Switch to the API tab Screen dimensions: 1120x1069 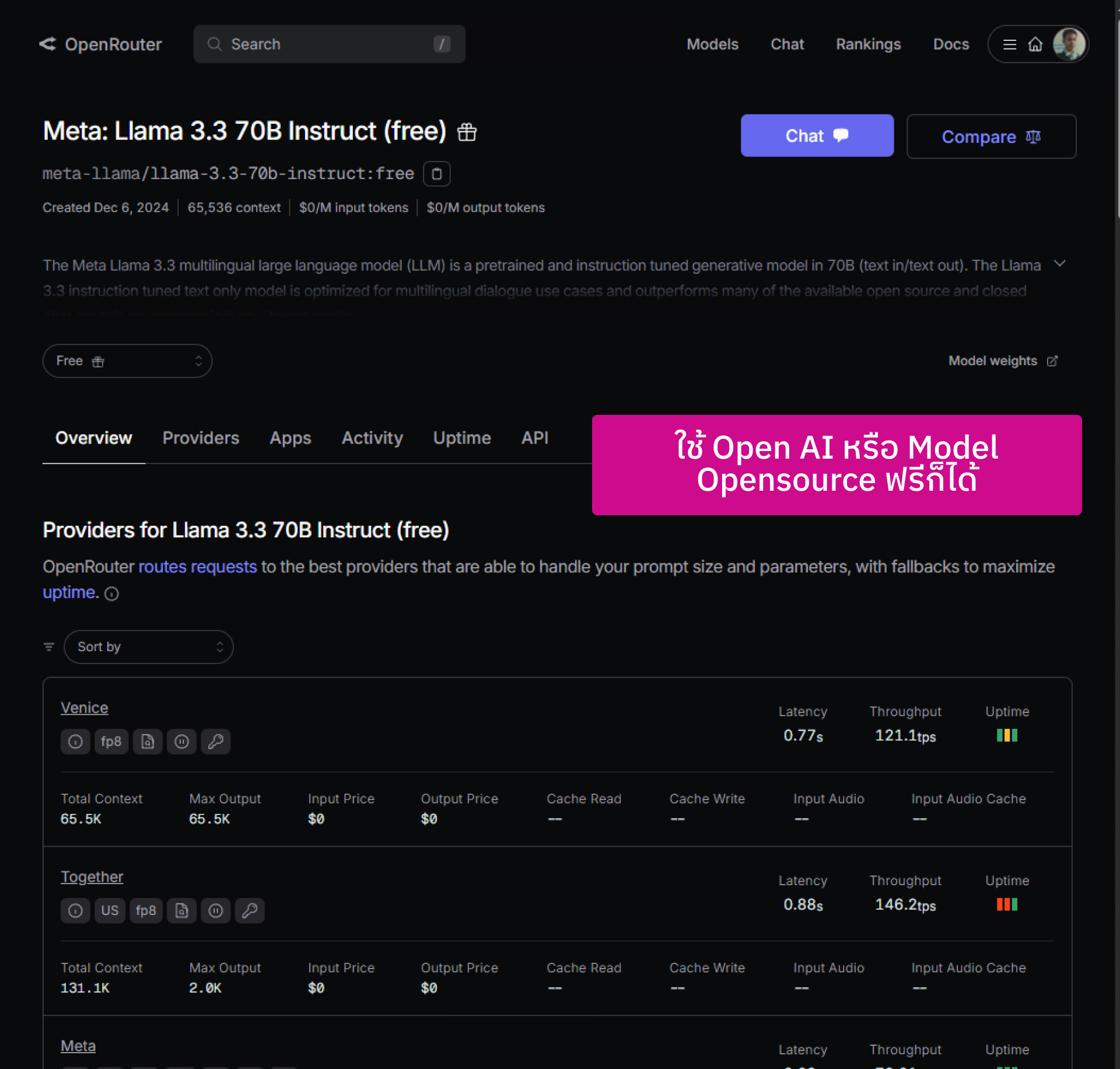pos(534,438)
